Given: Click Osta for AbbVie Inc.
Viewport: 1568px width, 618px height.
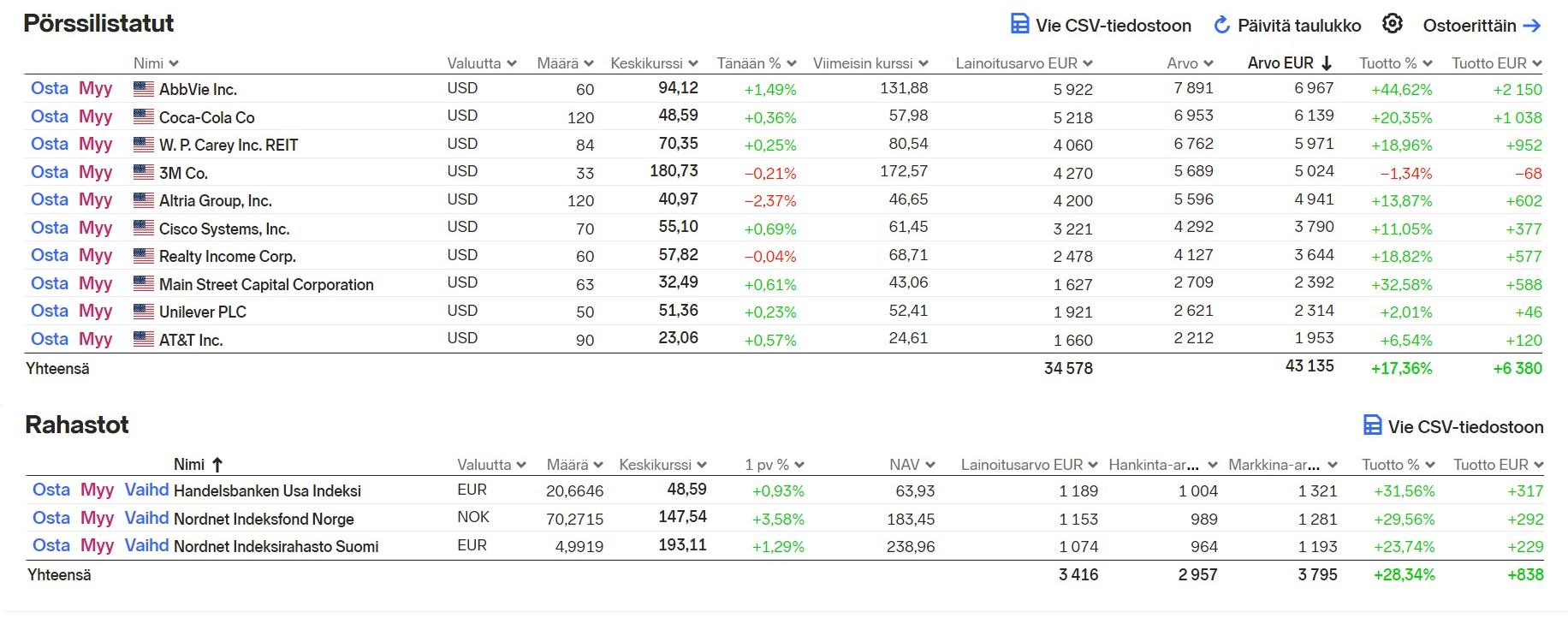Looking at the screenshot, I should pyautogui.click(x=50, y=88).
